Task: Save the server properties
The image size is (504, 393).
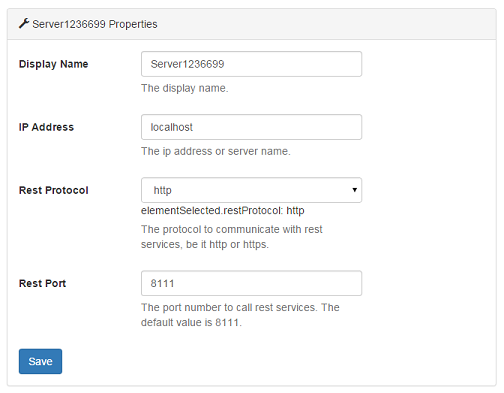Action: pyautogui.click(x=40, y=361)
